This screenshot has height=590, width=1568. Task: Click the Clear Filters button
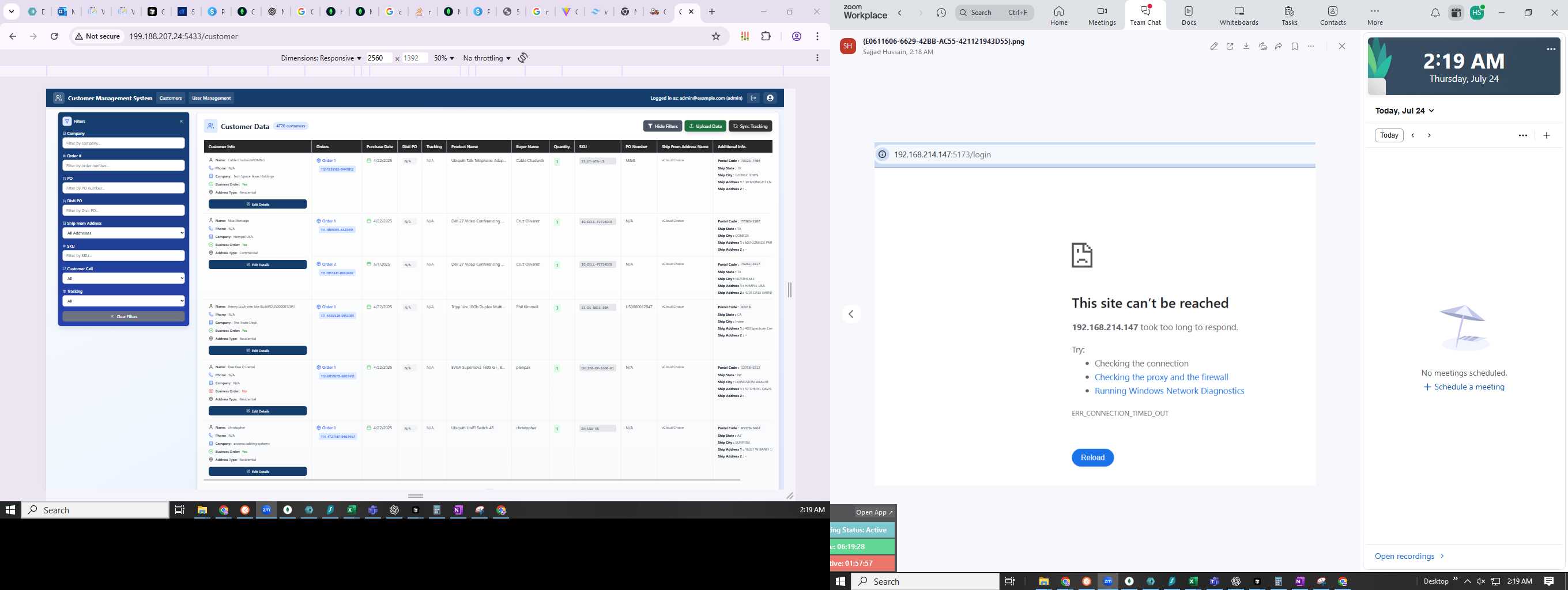coord(123,316)
